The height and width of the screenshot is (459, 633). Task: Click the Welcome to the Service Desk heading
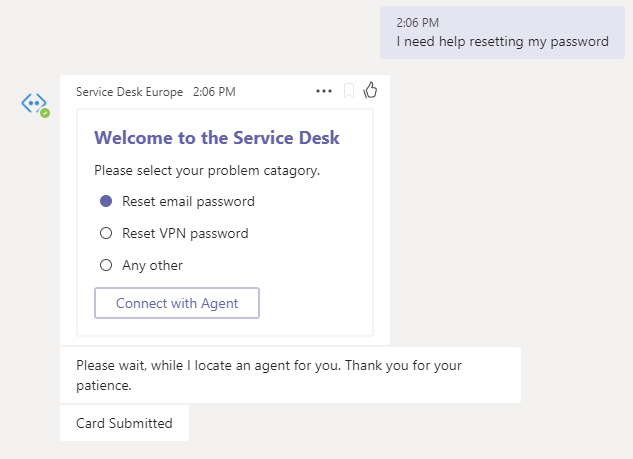tap(217, 138)
